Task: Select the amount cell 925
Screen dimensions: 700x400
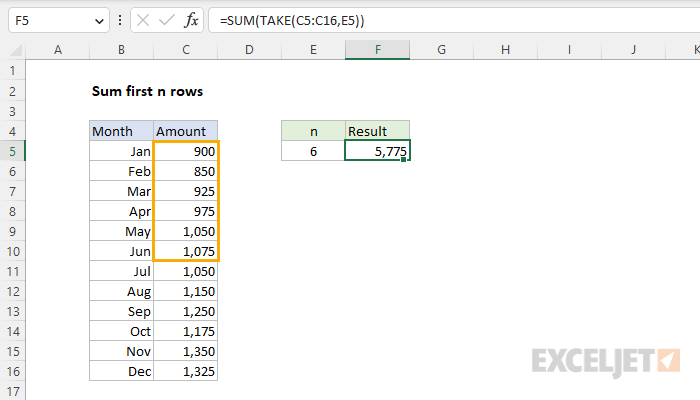Action: click(x=186, y=192)
